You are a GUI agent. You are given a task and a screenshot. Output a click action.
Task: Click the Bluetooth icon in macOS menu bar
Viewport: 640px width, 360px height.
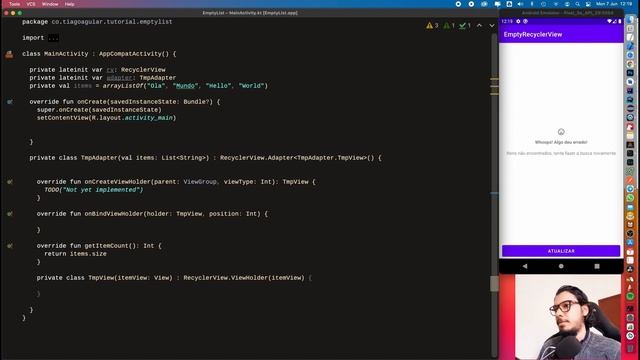point(532,4)
